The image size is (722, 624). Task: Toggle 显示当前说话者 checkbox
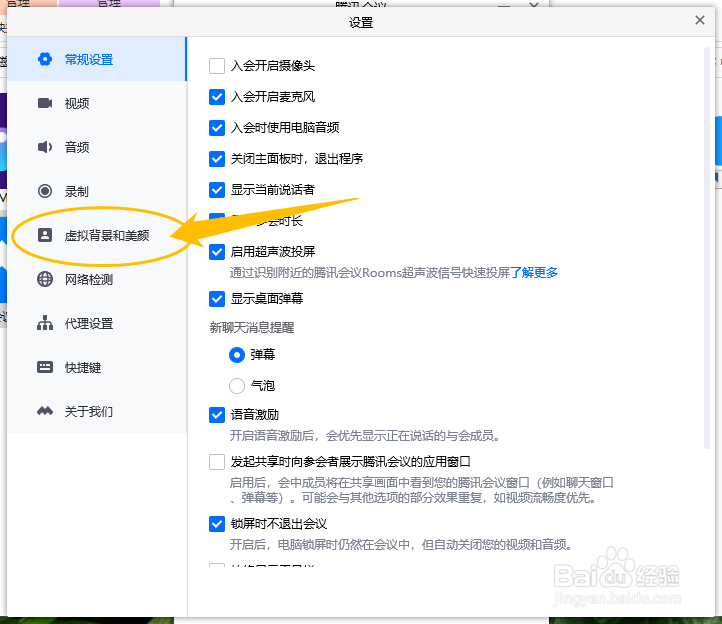click(217, 190)
